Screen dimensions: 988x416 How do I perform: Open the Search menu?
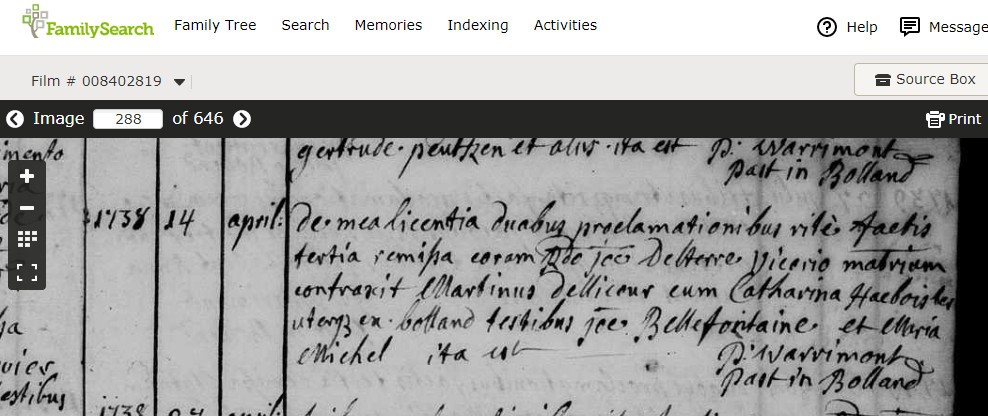(x=306, y=25)
